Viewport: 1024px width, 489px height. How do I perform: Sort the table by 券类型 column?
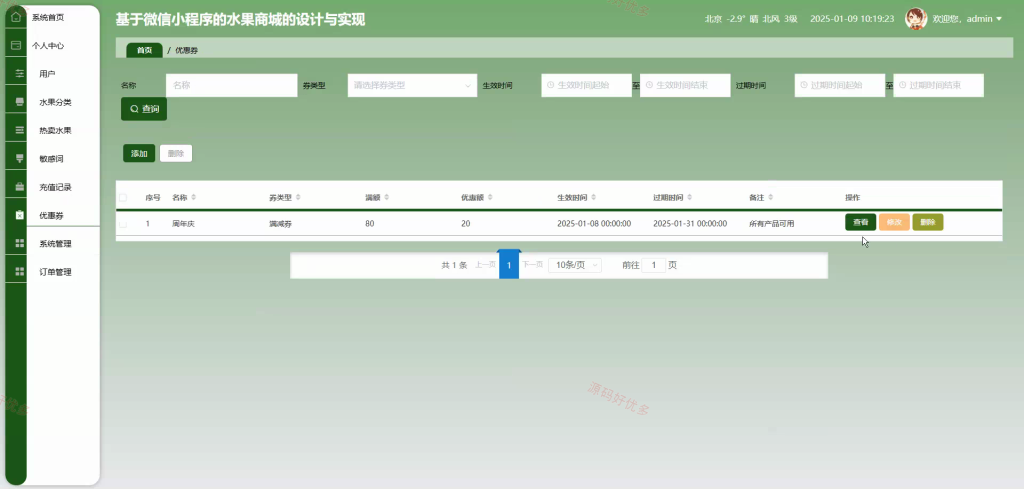(298, 197)
